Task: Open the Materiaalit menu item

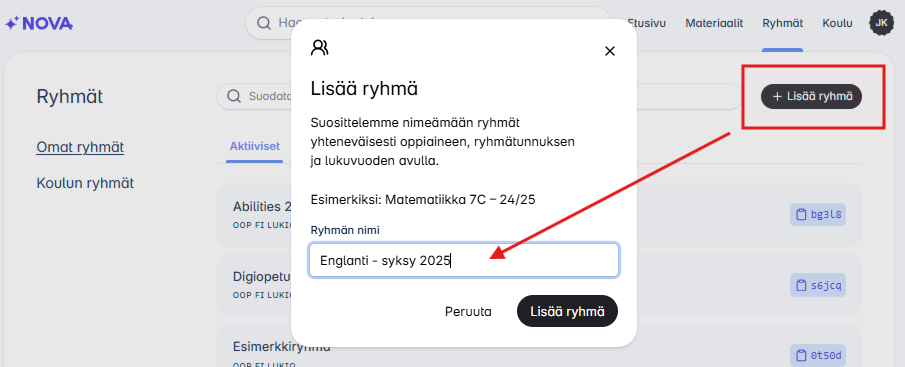Action: click(x=714, y=23)
